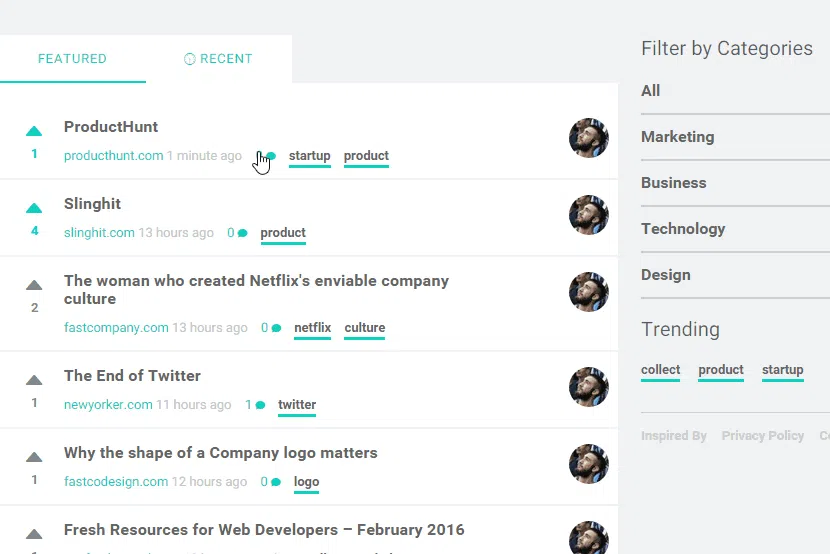Upvote the Slinghit post
Viewport: 830px width, 554px height.
coord(34,208)
